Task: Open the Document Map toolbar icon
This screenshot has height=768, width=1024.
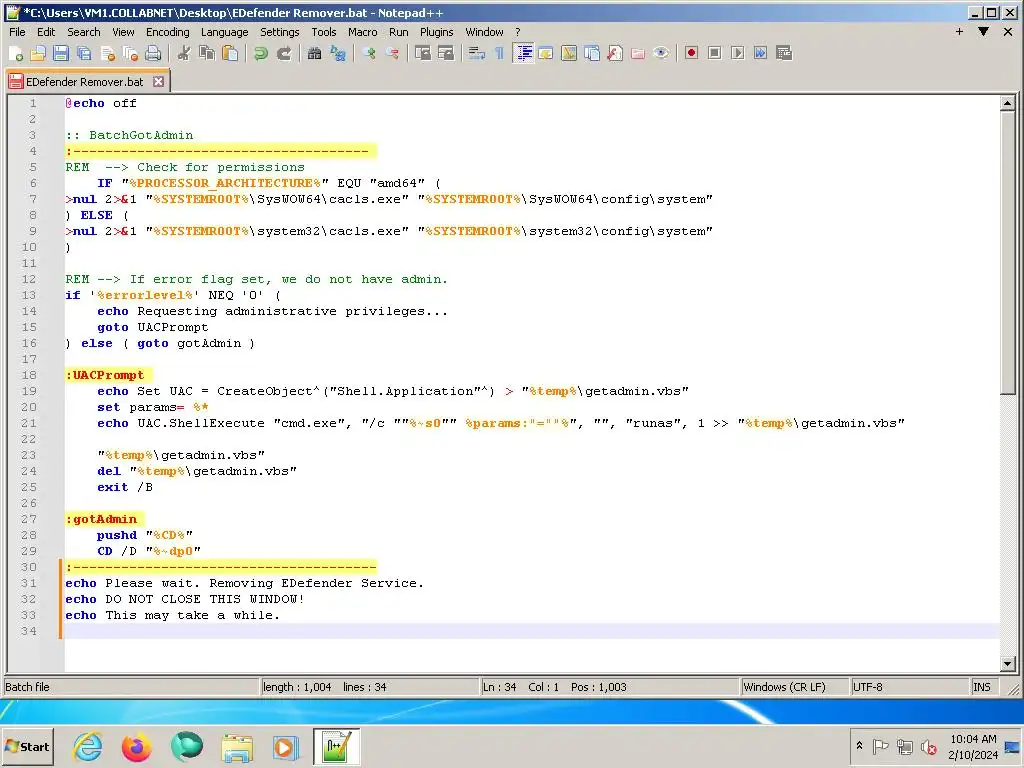Action: (569, 54)
